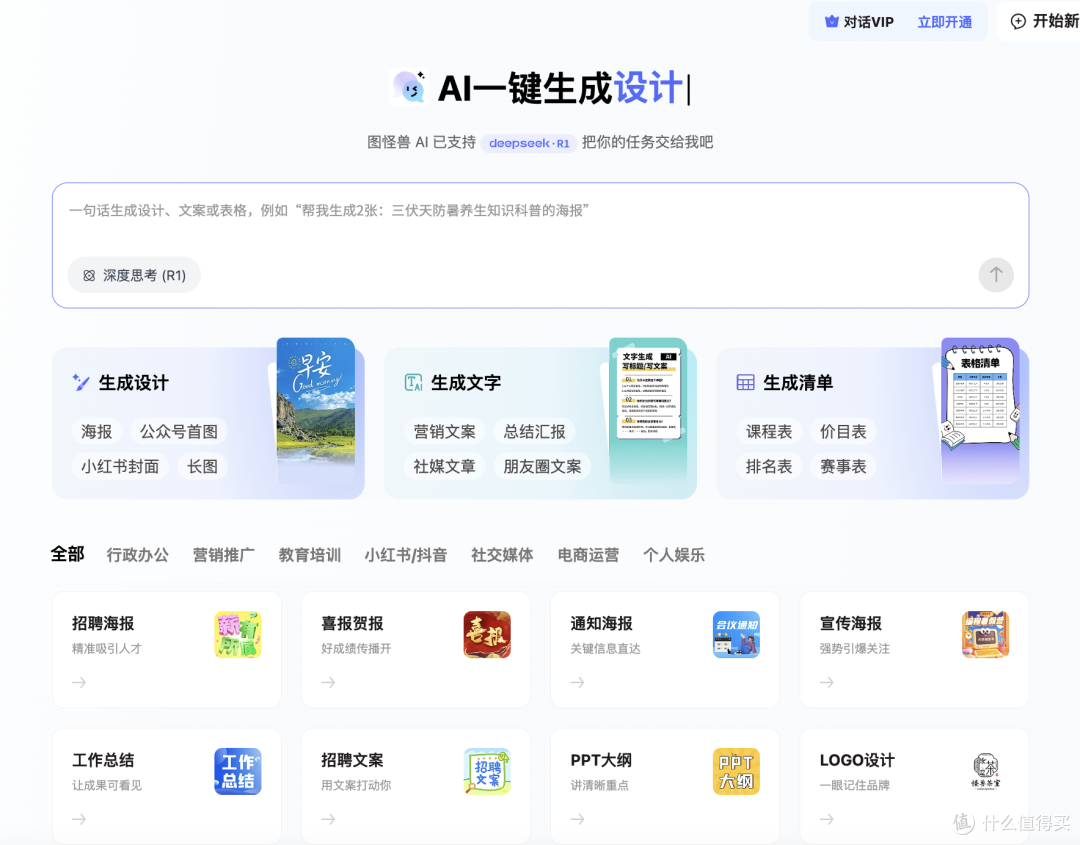1080x845 pixels.
Task: Open the 喜报贺报 card title
Action: pos(353,623)
